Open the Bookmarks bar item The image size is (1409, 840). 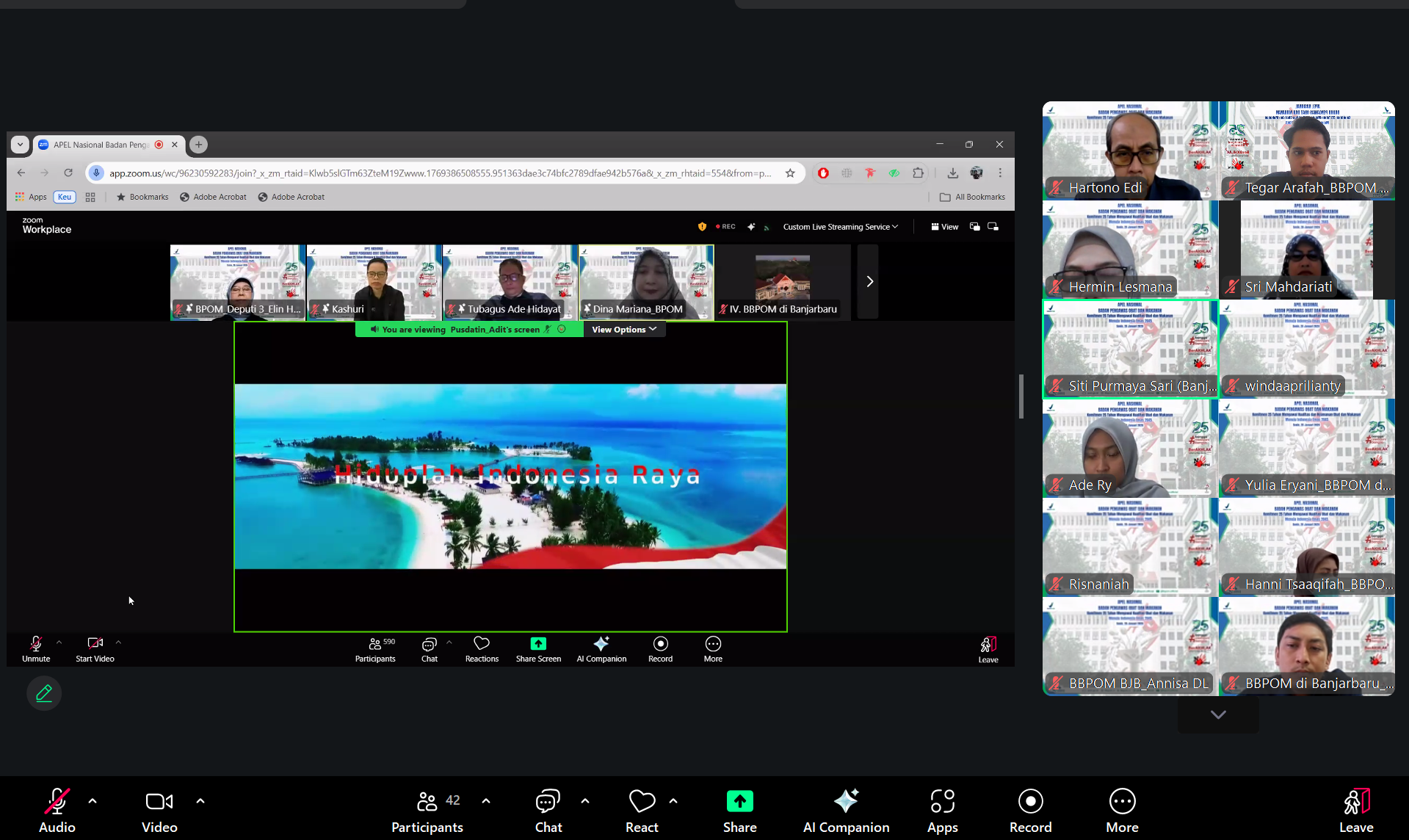(142, 197)
